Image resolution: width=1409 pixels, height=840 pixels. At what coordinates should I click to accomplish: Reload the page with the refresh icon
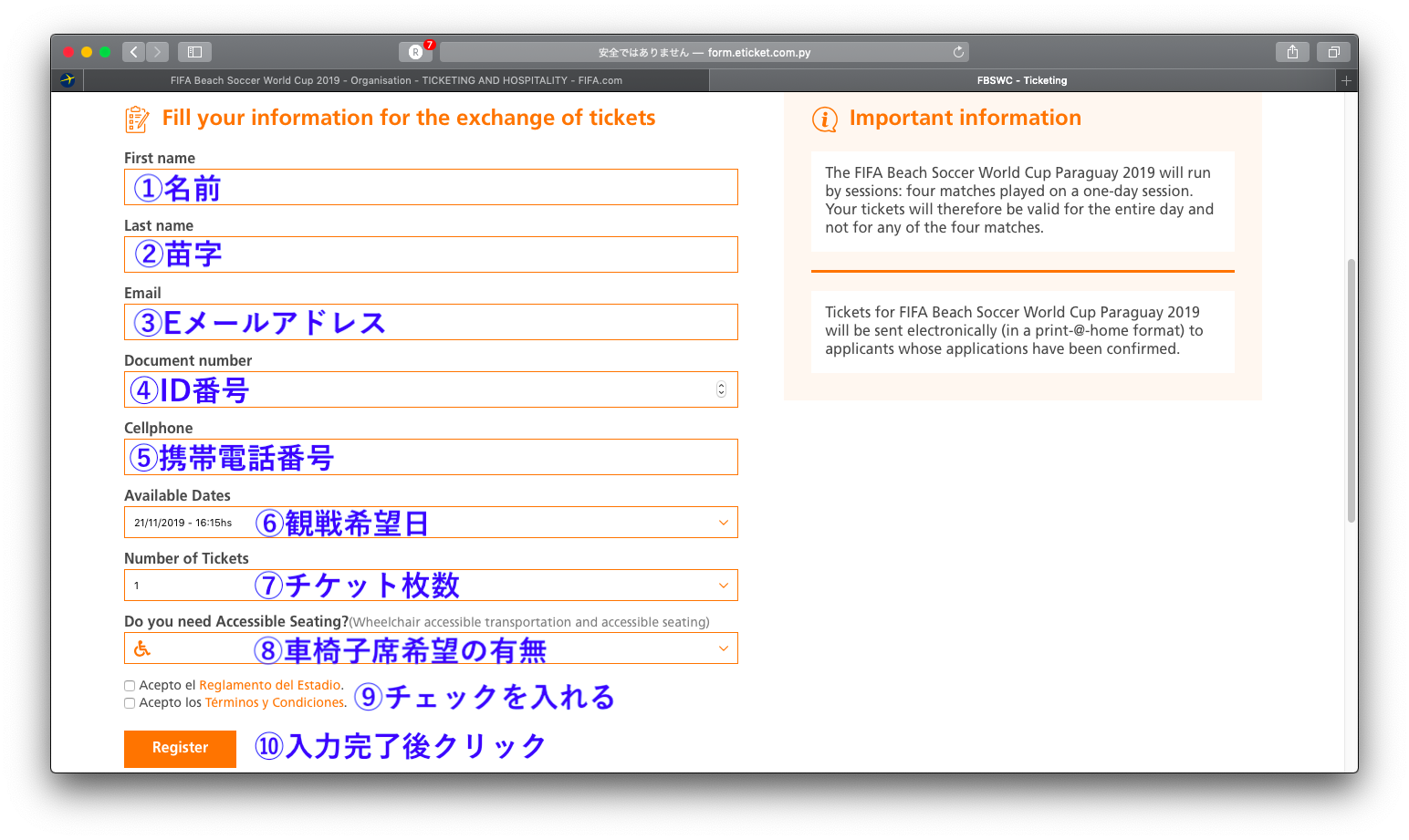(x=958, y=52)
